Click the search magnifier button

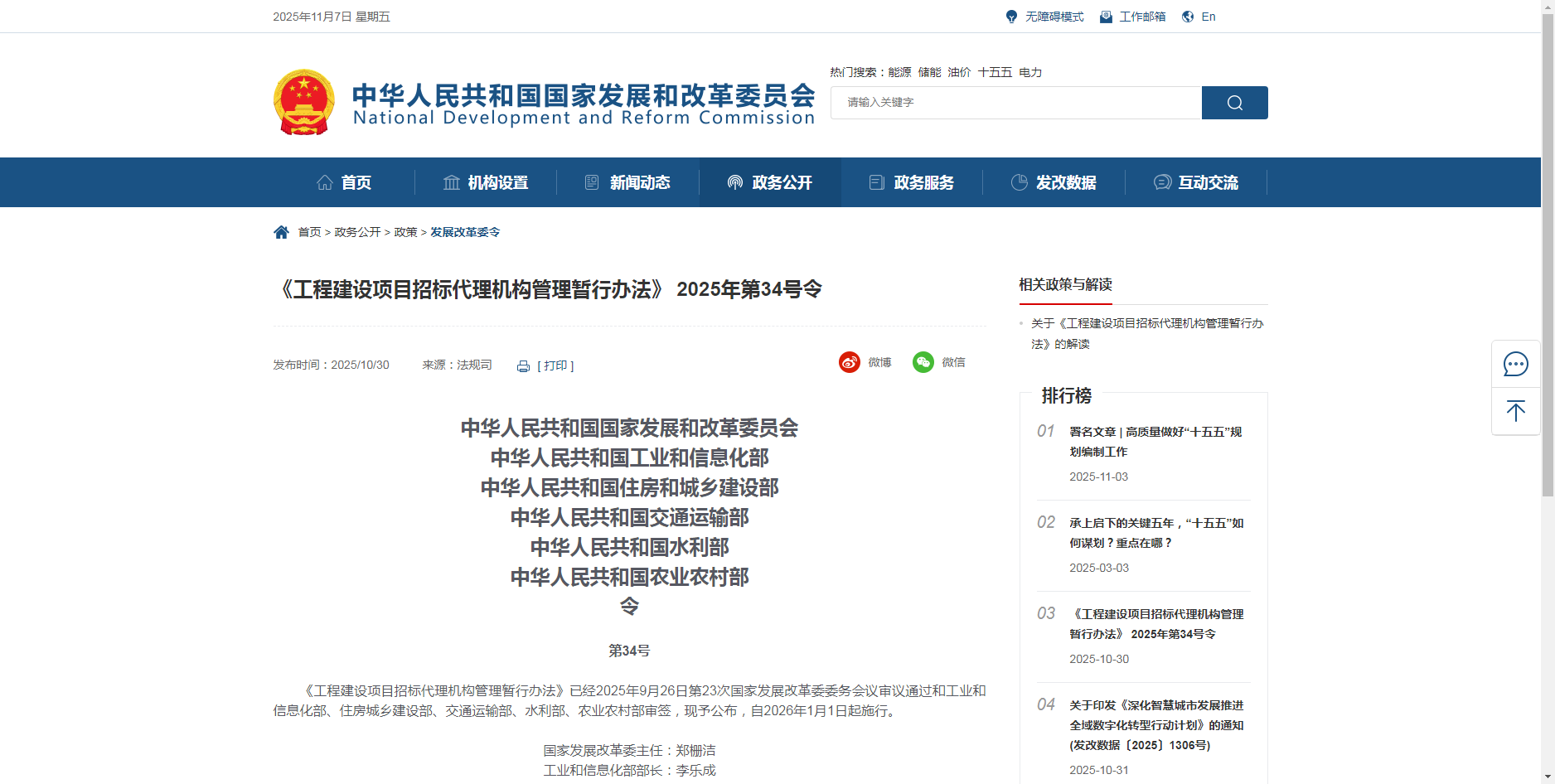pyautogui.click(x=1234, y=102)
